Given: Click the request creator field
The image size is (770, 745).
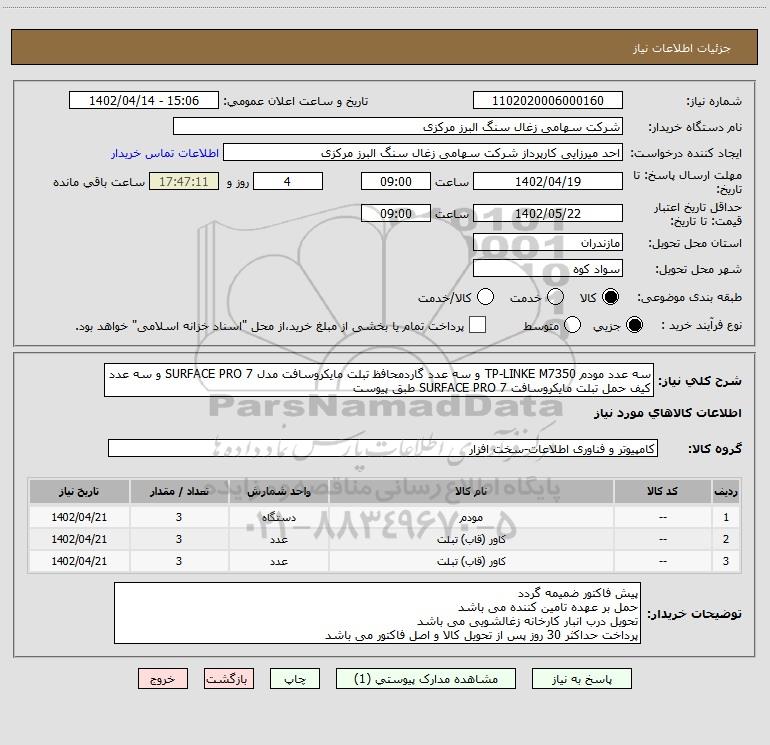Looking at the screenshot, I should 423,152.
